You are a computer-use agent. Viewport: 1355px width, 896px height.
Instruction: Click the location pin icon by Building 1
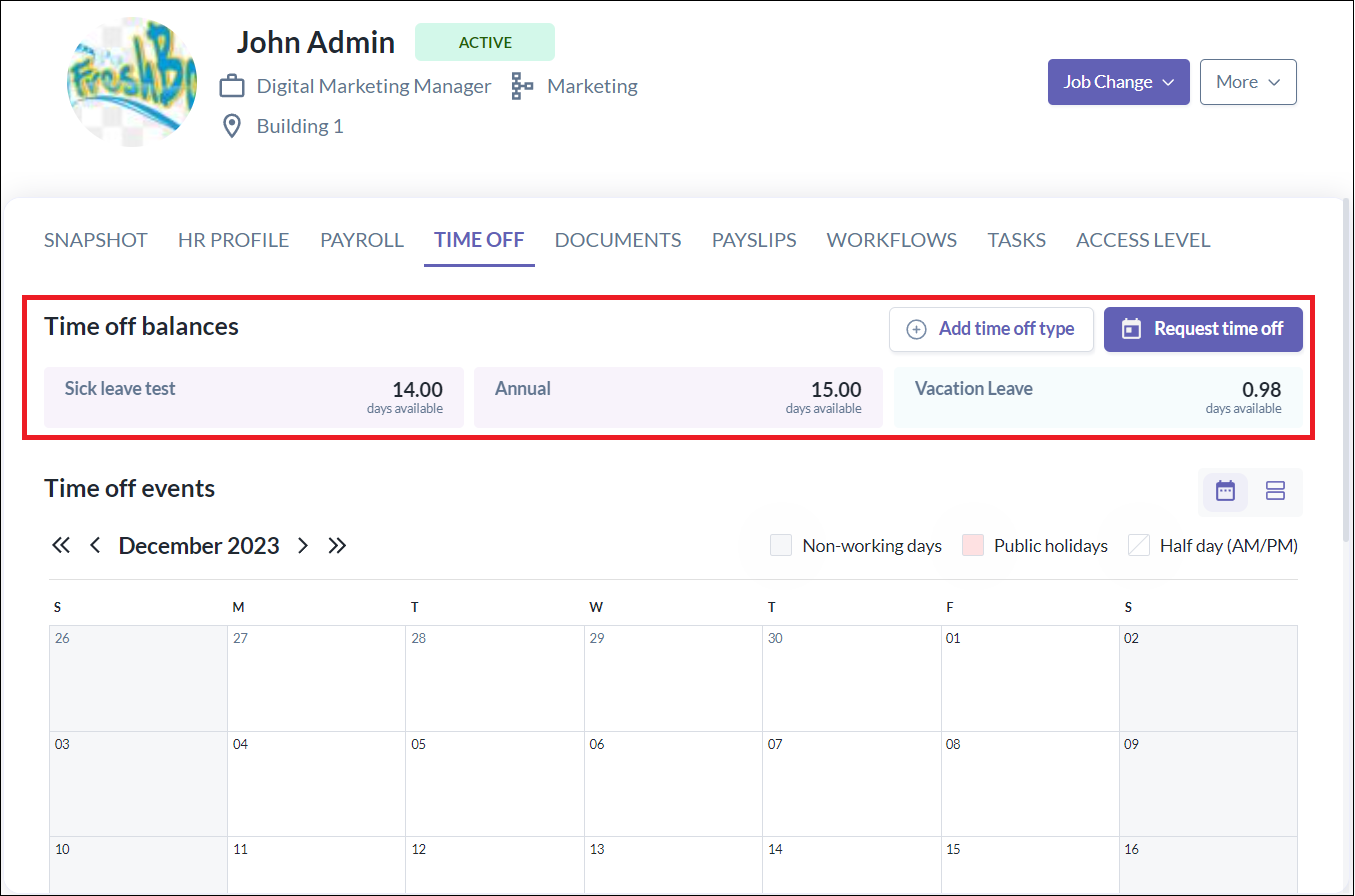(232, 126)
